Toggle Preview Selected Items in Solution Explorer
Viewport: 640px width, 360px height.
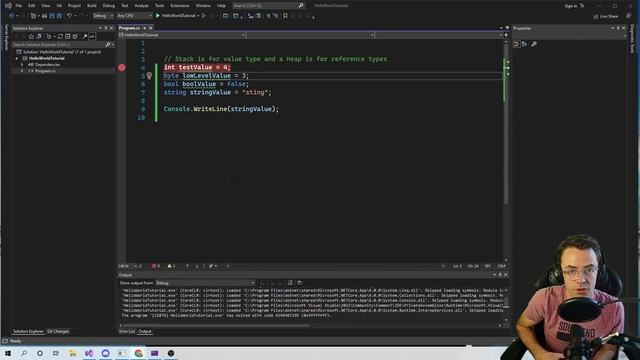coord(92,36)
